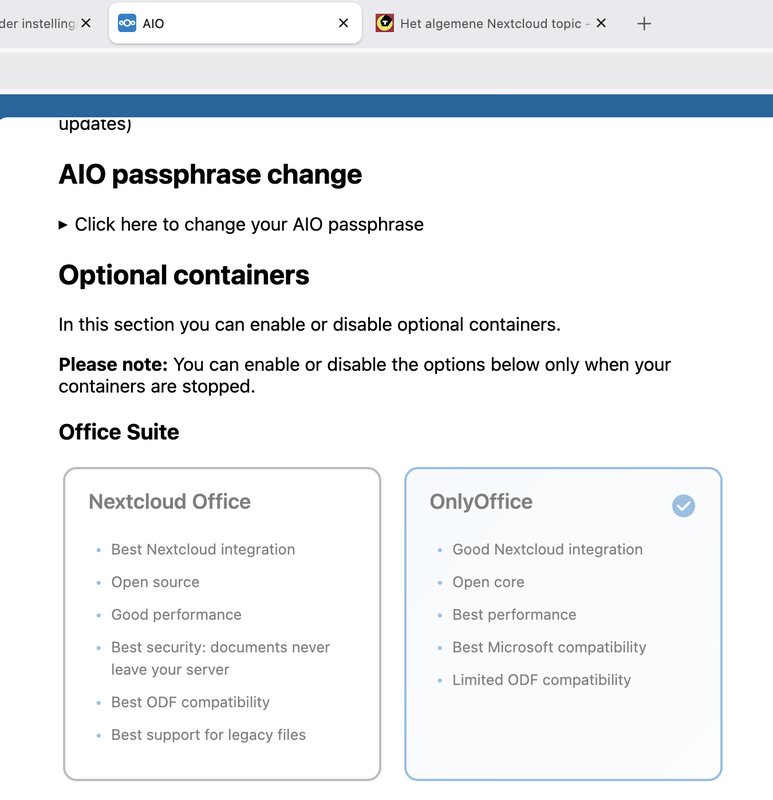Switch to the AIO tab
Viewport: 773px width, 800px height.
[235, 23]
